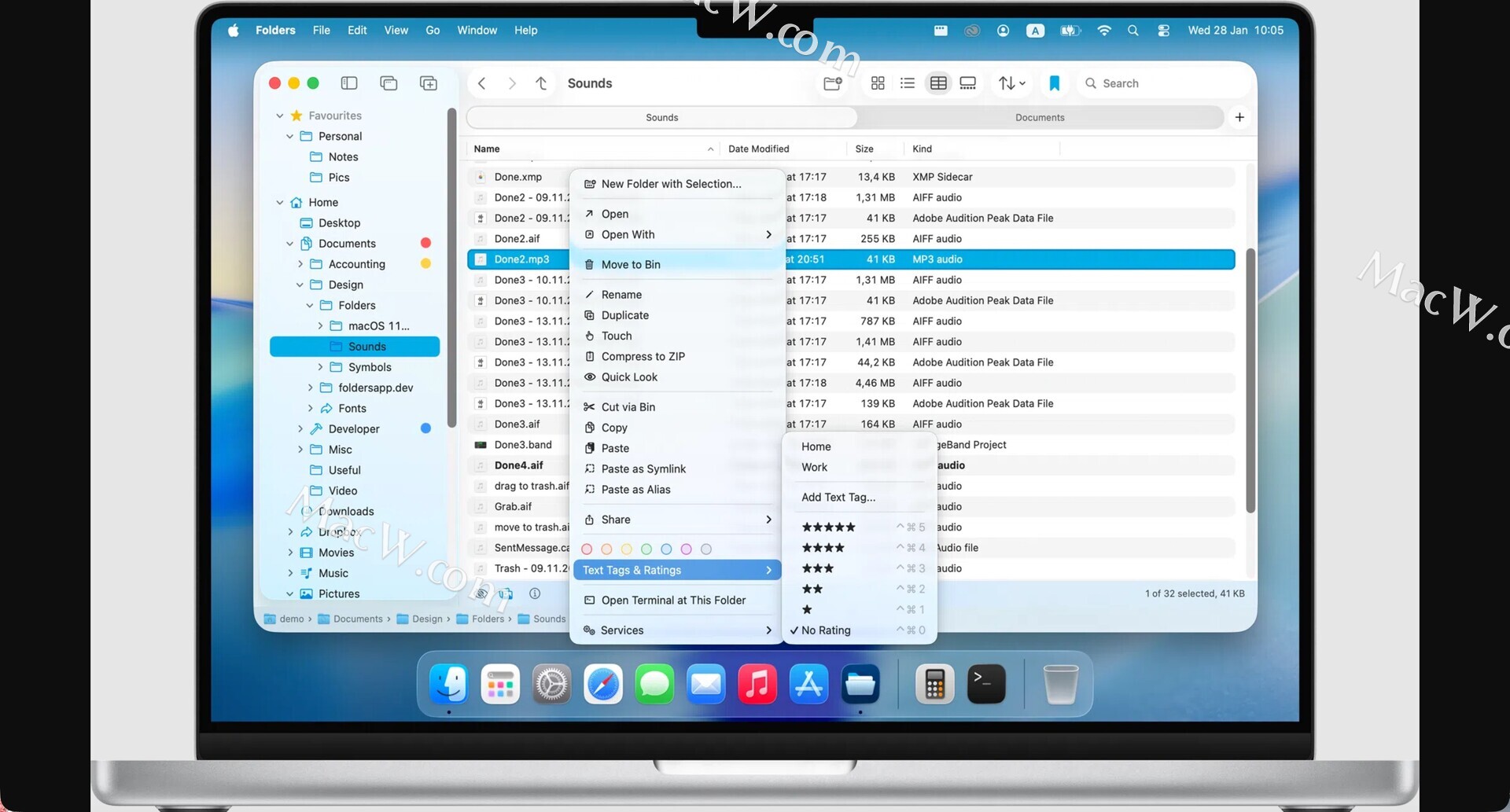Collapse the Documents folder in sidebar
The image size is (1510, 812).
290,244
